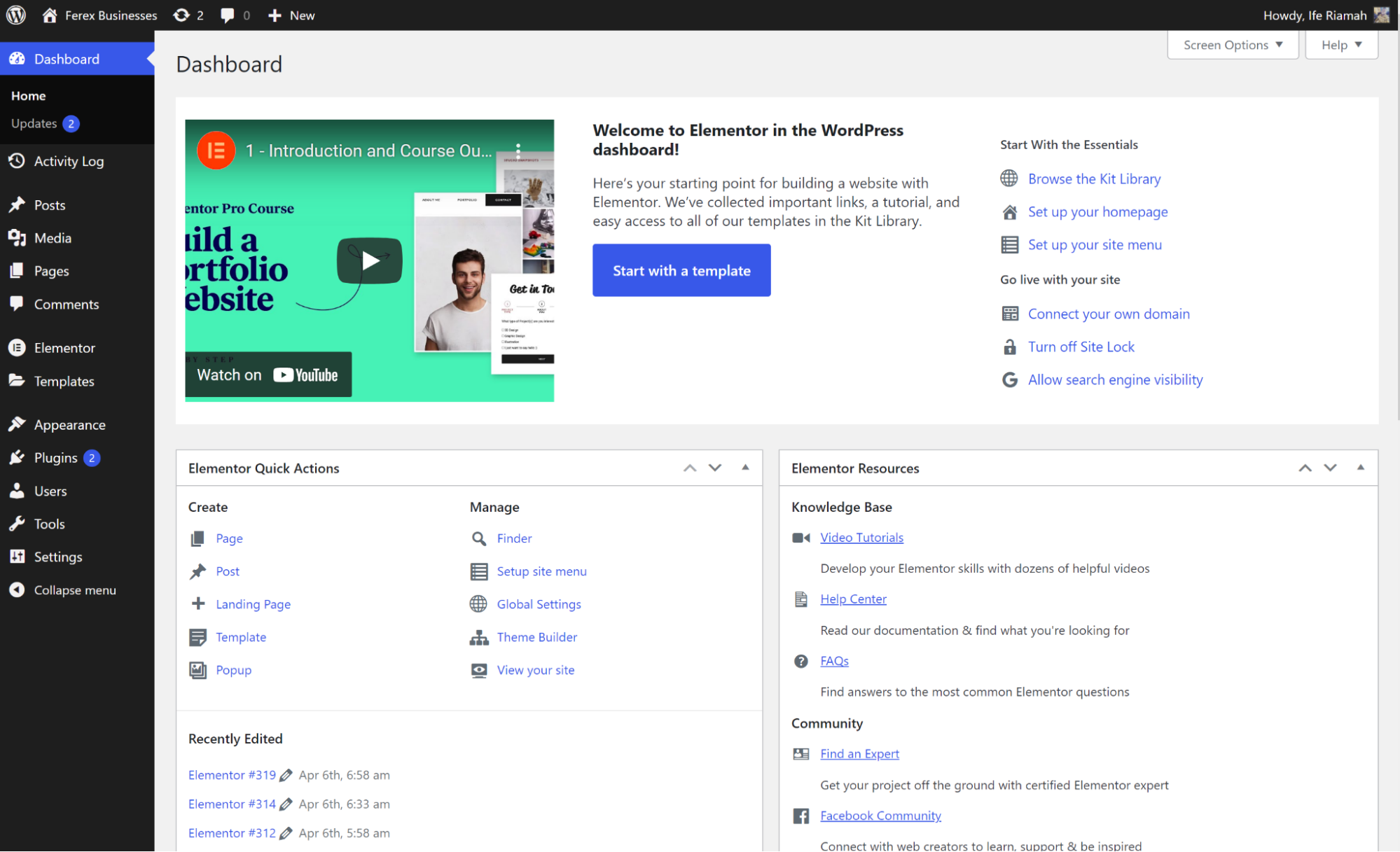The height and width of the screenshot is (852, 1400).
Task: Open recently edited Elementor #319
Action: point(232,775)
